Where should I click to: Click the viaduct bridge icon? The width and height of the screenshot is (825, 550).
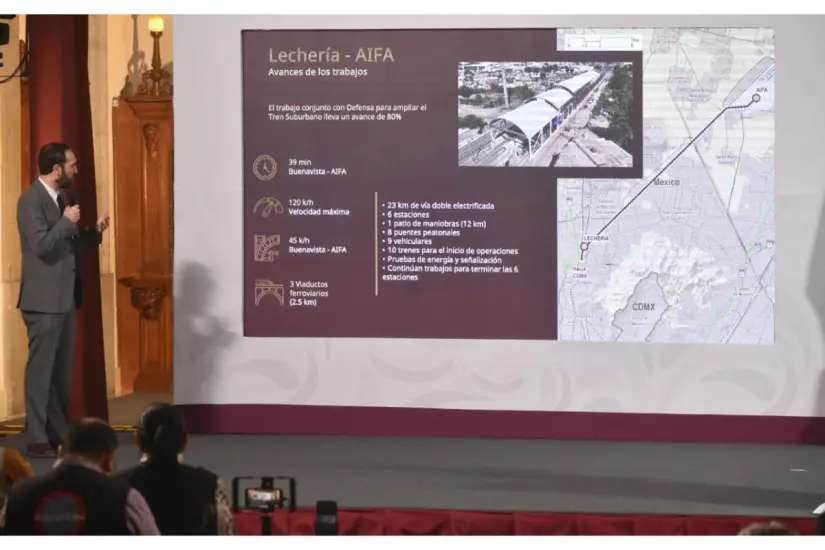coord(269,293)
